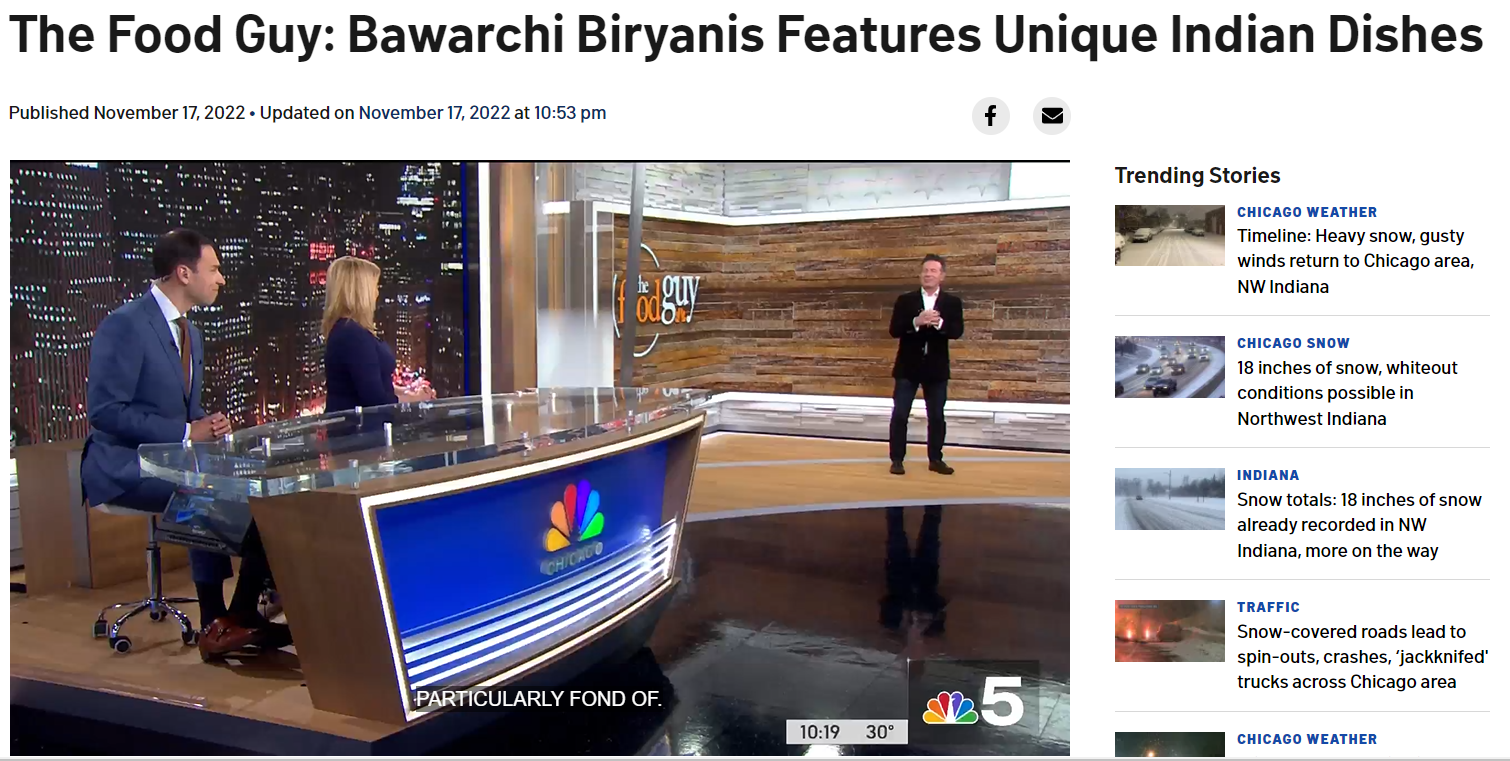Open the snowy street thumbnail beside the Timeline story
Image resolution: width=1510 pixels, height=761 pixels.
pyautogui.click(x=1170, y=235)
